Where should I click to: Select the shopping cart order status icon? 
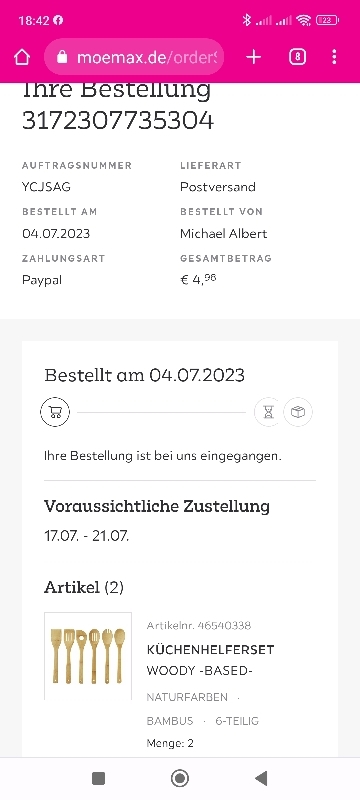tap(55, 412)
